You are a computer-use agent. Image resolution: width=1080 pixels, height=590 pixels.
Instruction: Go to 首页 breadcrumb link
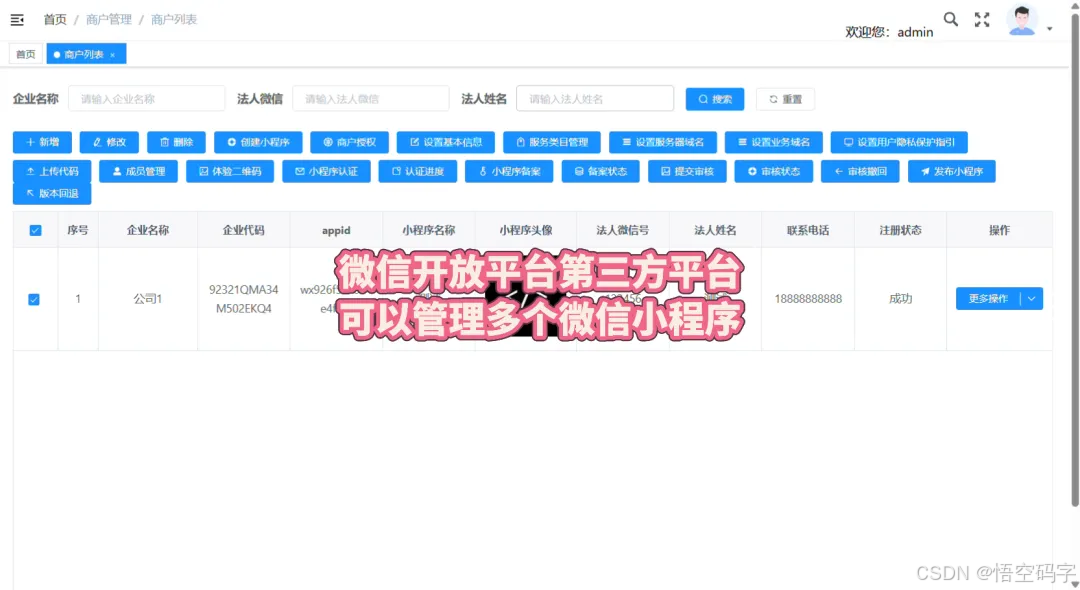[54, 19]
